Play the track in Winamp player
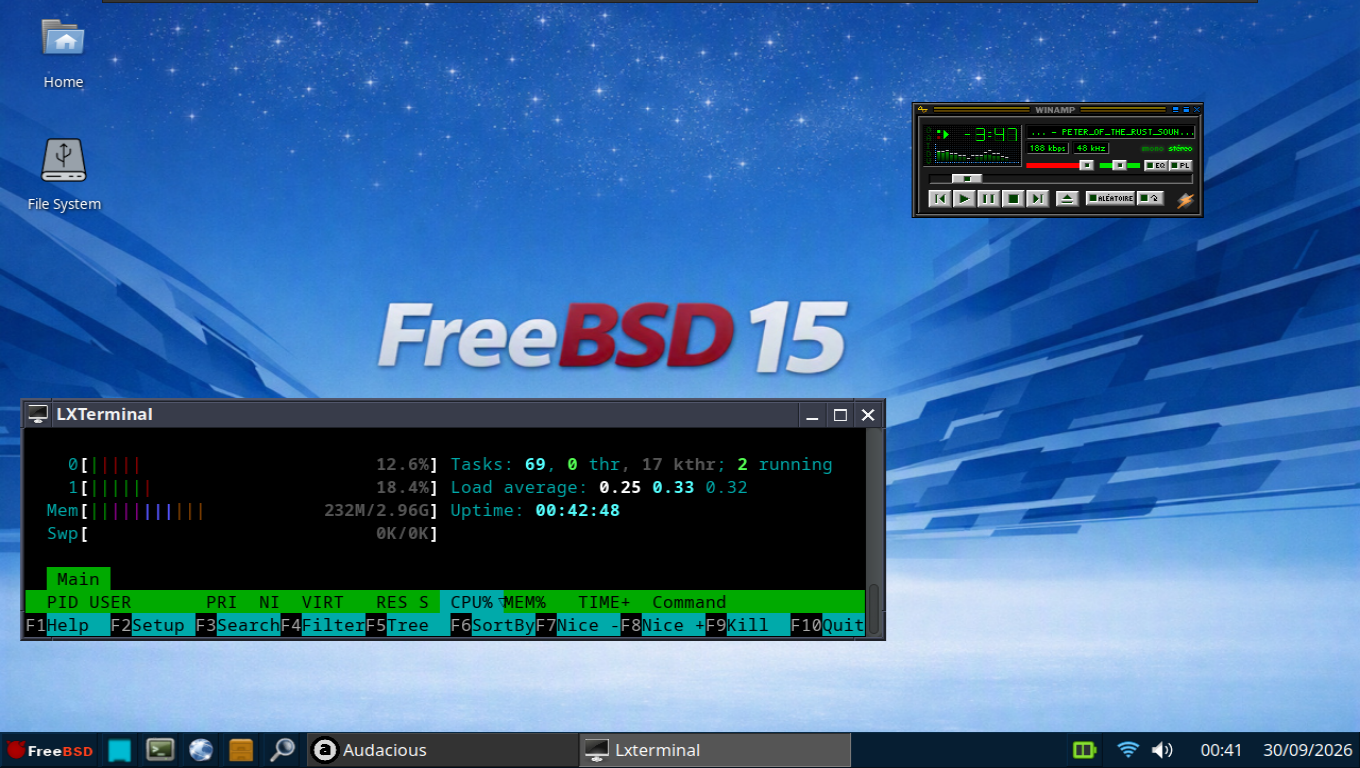Image resolution: width=1360 pixels, height=768 pixels. point(964,199)
